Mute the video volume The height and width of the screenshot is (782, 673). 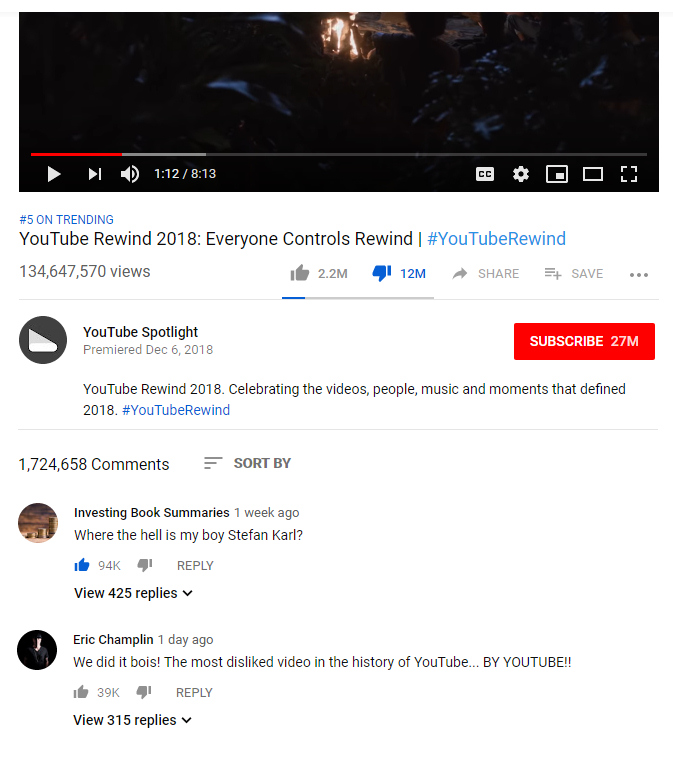[130, 174]
